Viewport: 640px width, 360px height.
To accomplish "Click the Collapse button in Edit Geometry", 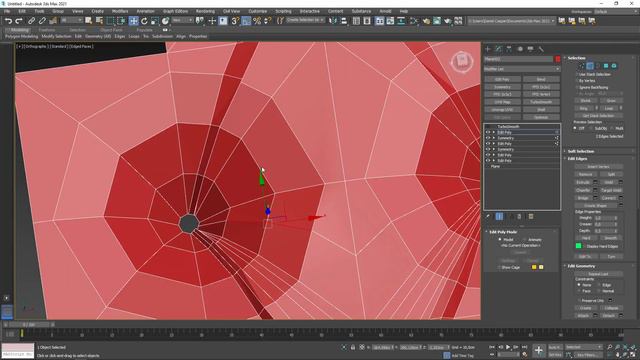I will point(611,308).
